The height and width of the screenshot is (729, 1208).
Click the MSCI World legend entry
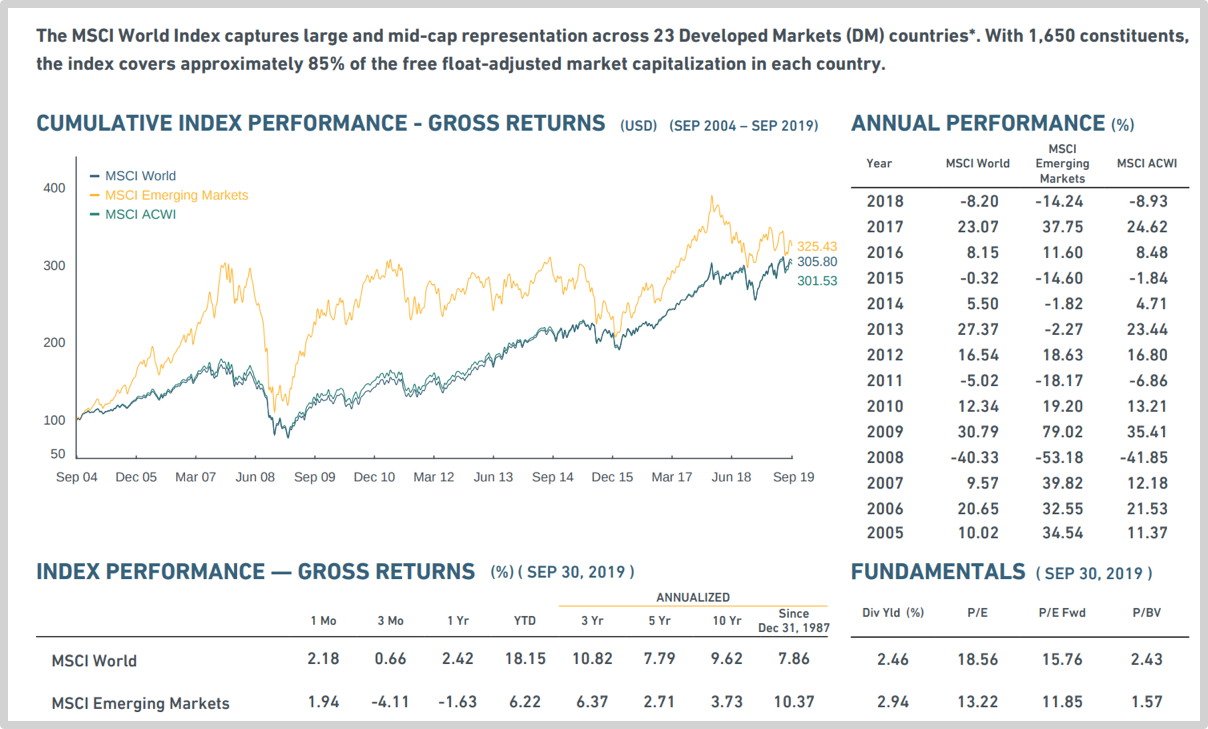(x=139, y=176)
